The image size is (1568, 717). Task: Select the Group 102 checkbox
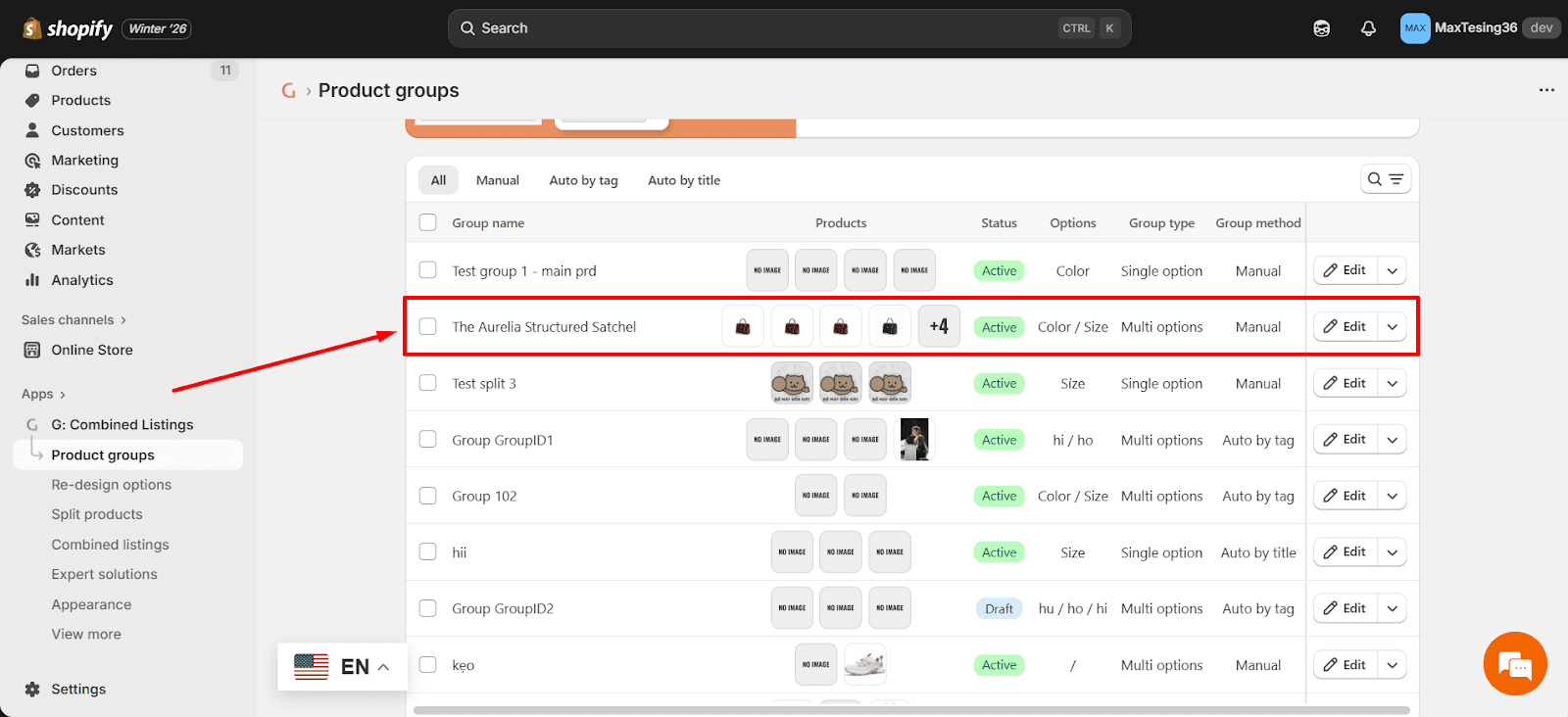(428, 496)
